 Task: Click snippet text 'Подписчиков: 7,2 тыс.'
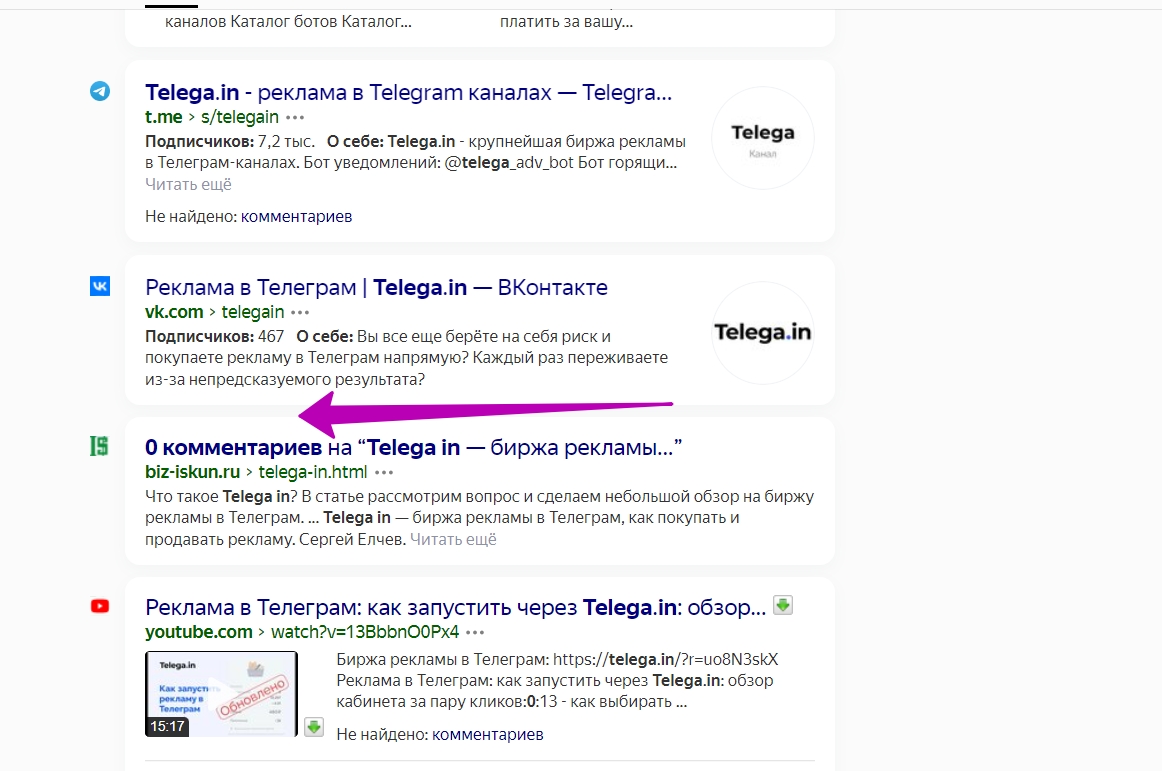230,142
